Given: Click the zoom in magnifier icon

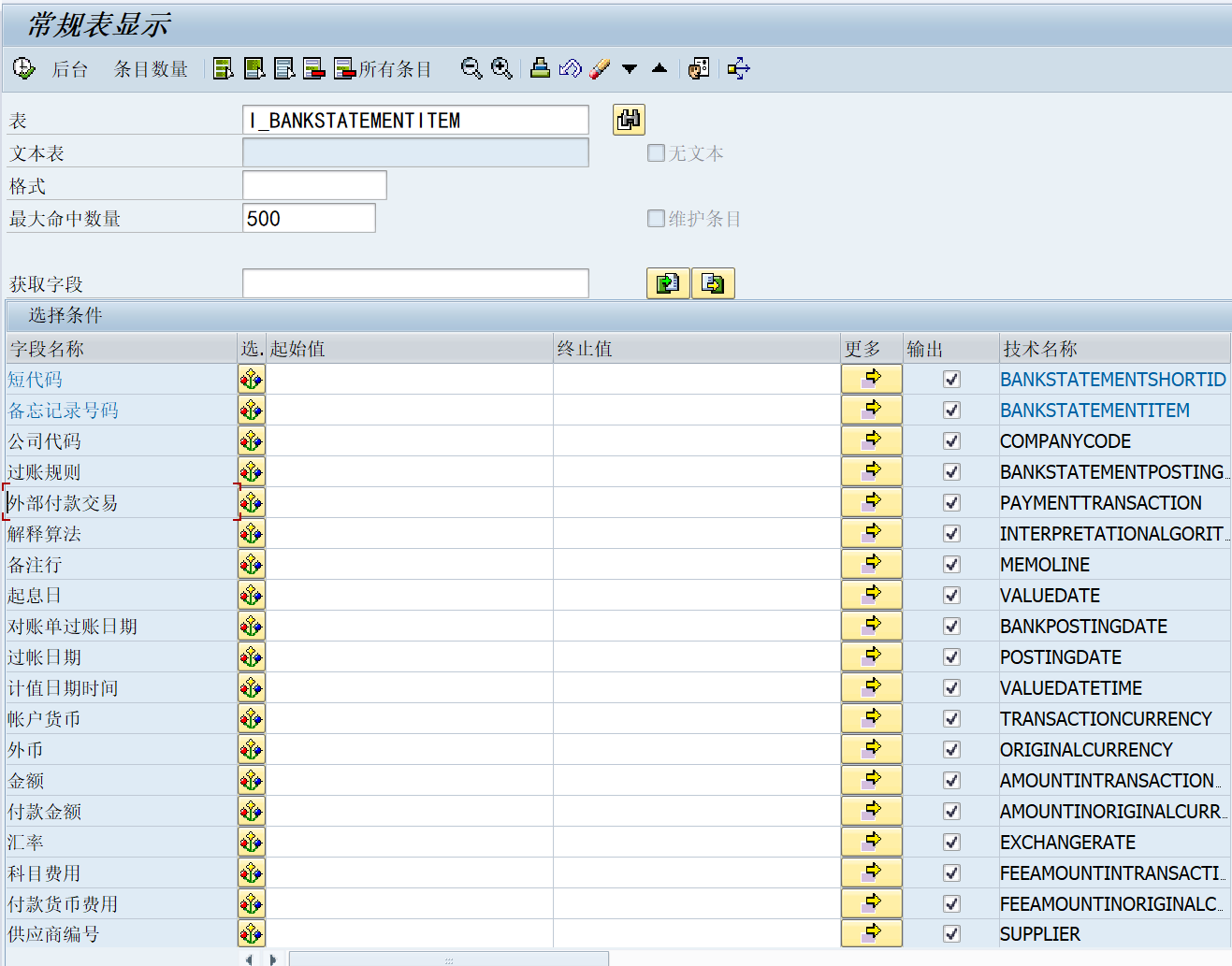Looking at the screenshot, I should pos(501,68).
